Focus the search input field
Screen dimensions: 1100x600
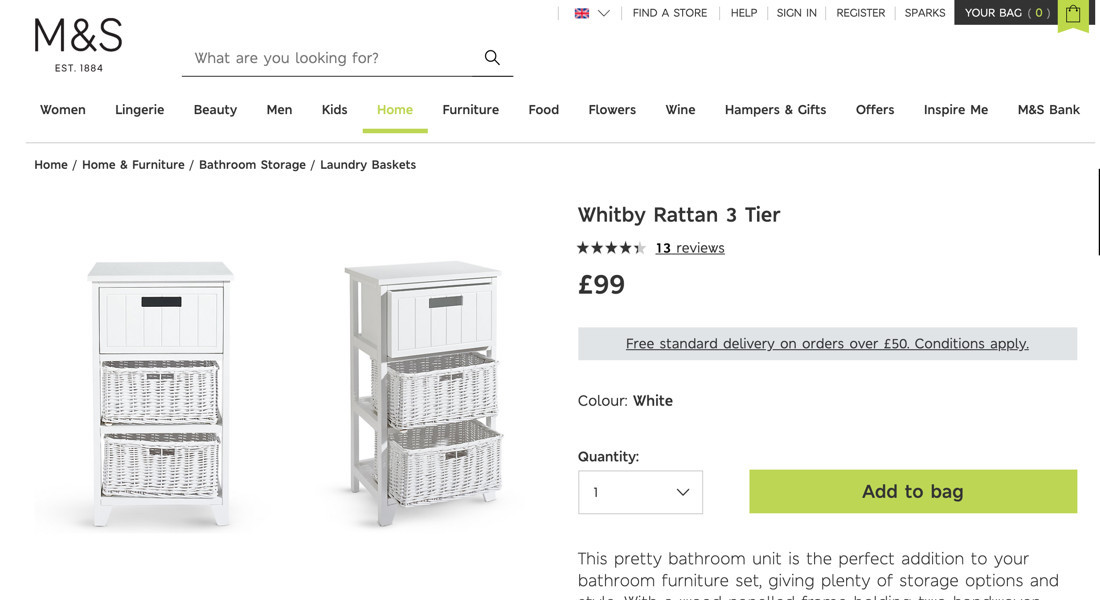coord(330,58)
